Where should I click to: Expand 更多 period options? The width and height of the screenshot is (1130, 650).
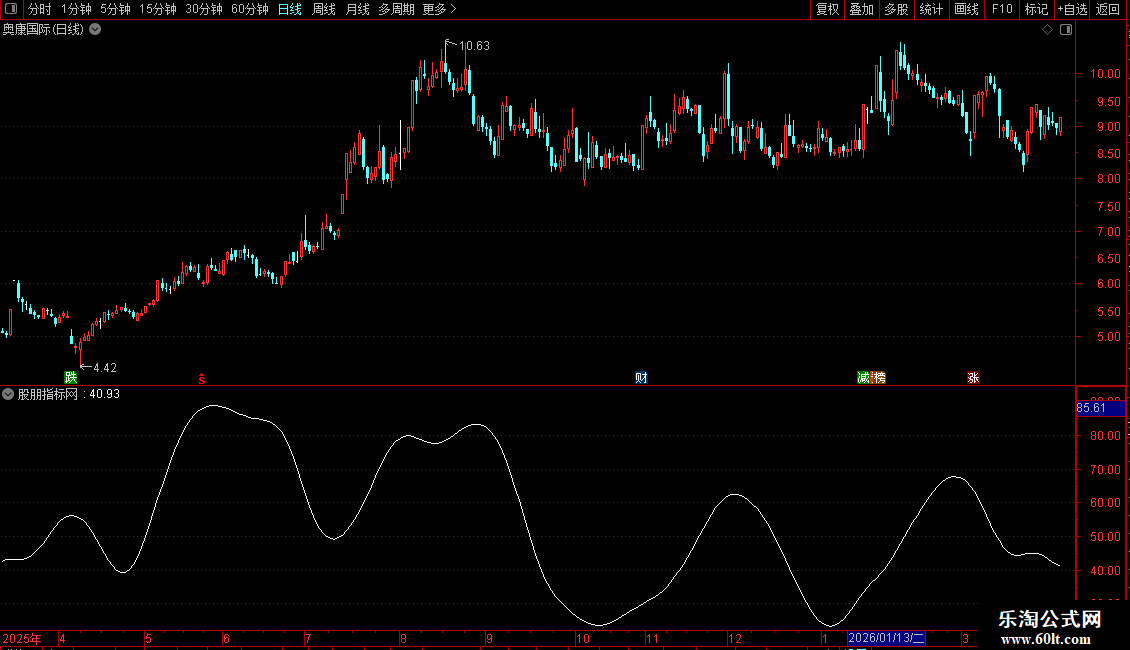tap(439, 9)
